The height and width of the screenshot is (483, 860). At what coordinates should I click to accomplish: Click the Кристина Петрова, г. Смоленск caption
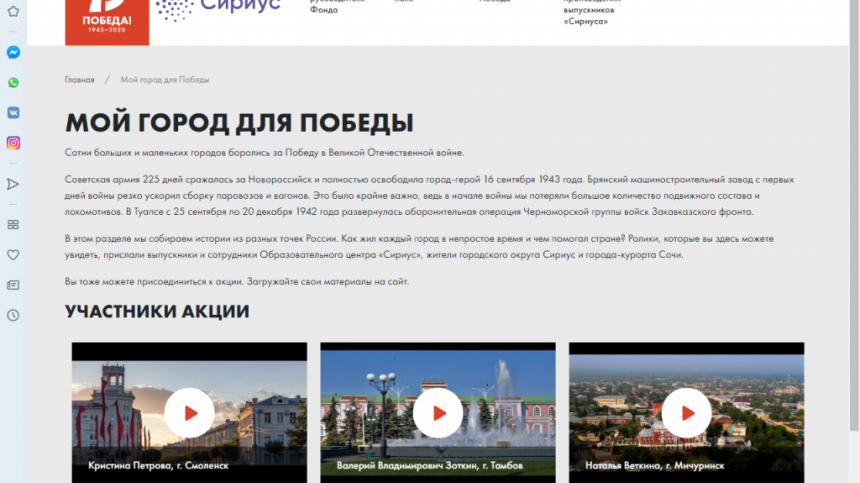coord(158,465)
